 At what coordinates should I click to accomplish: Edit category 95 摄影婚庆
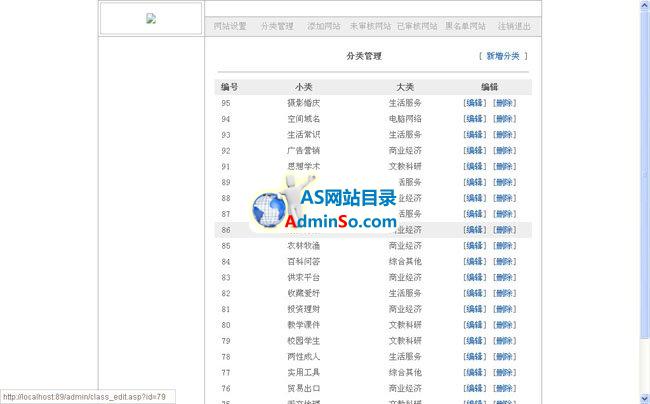475,103
